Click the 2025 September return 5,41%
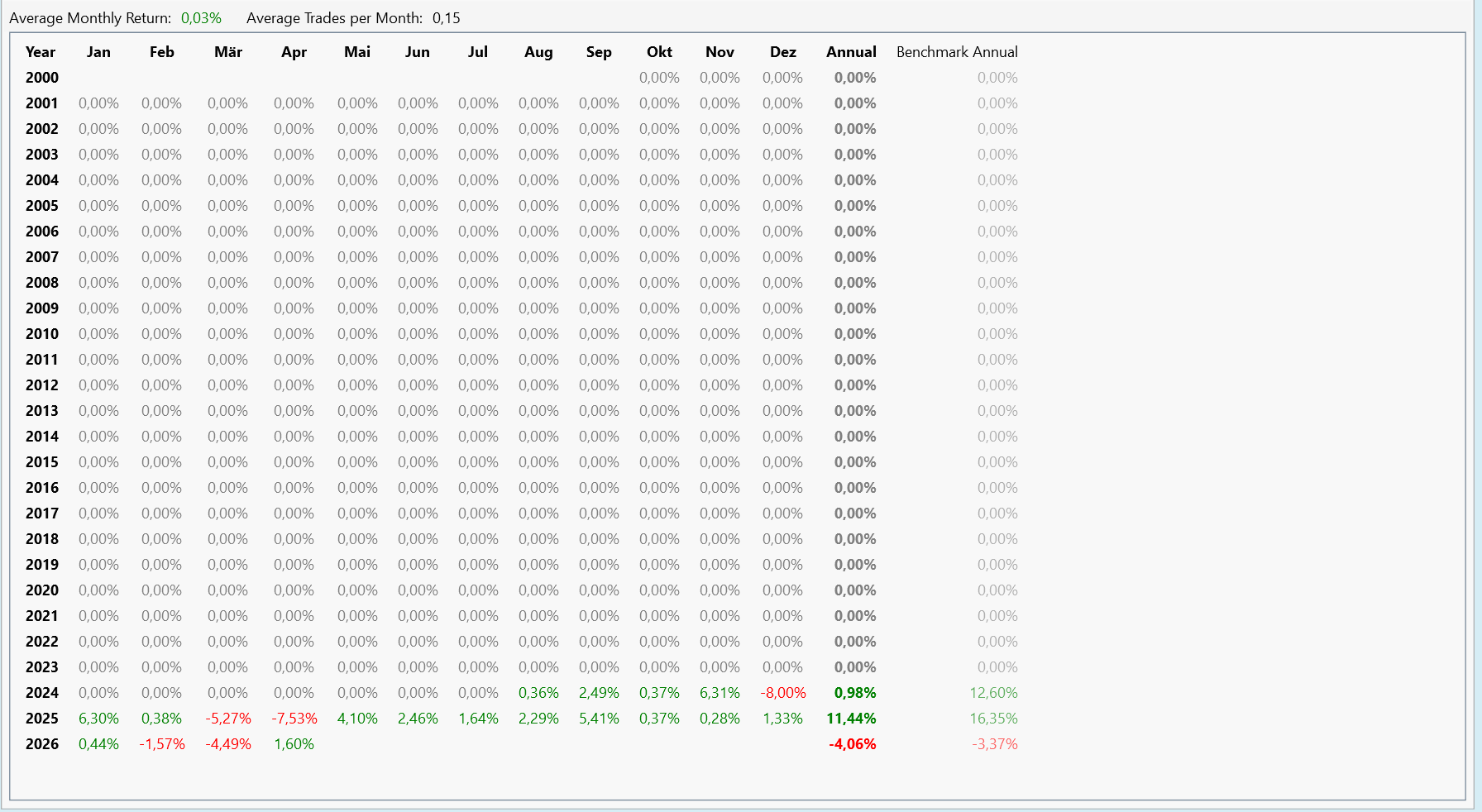Viewport: 1482px width, 812px height. click(599, 719)
